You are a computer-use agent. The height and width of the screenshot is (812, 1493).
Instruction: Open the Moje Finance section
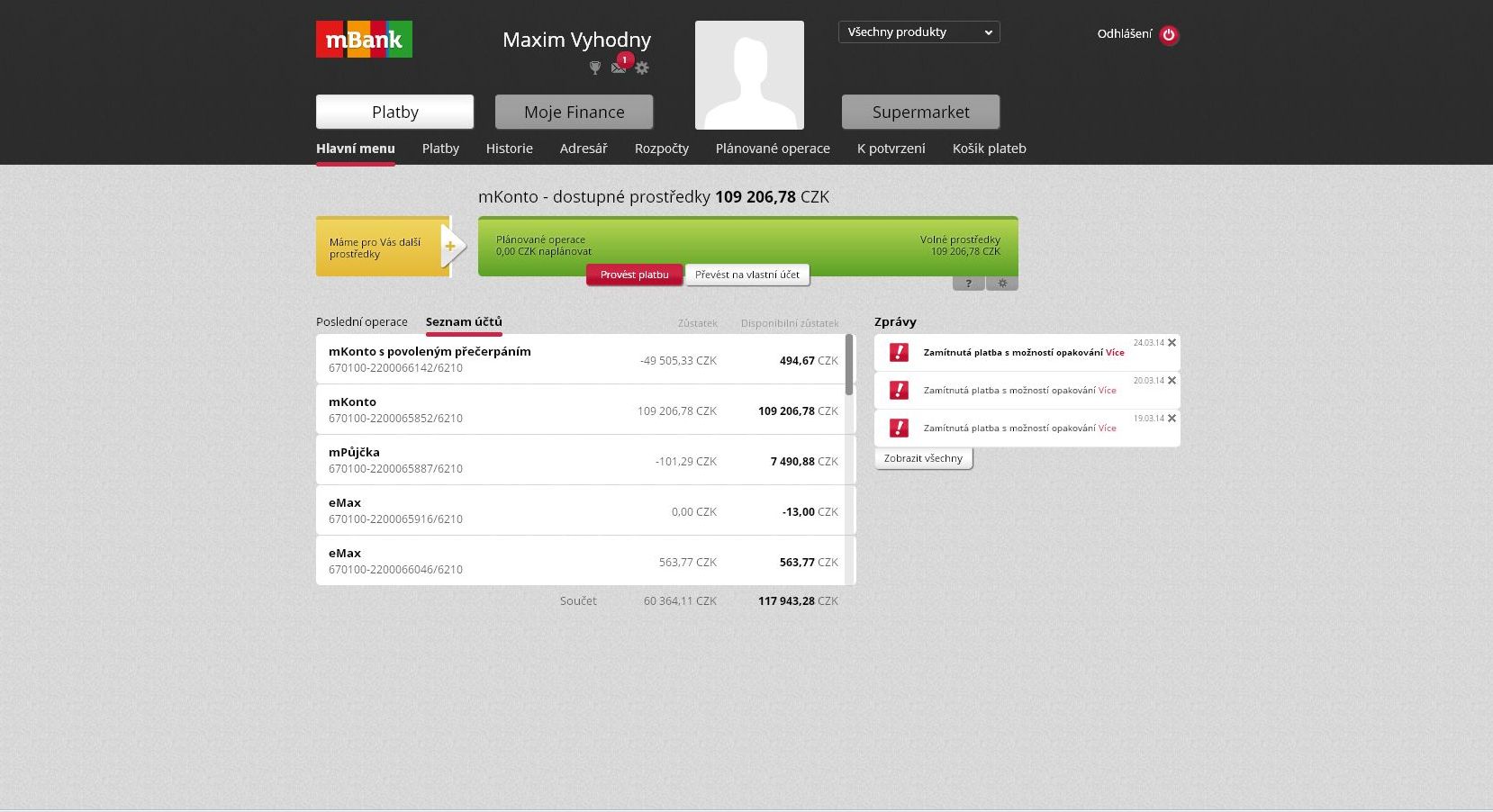pos(574,113)
